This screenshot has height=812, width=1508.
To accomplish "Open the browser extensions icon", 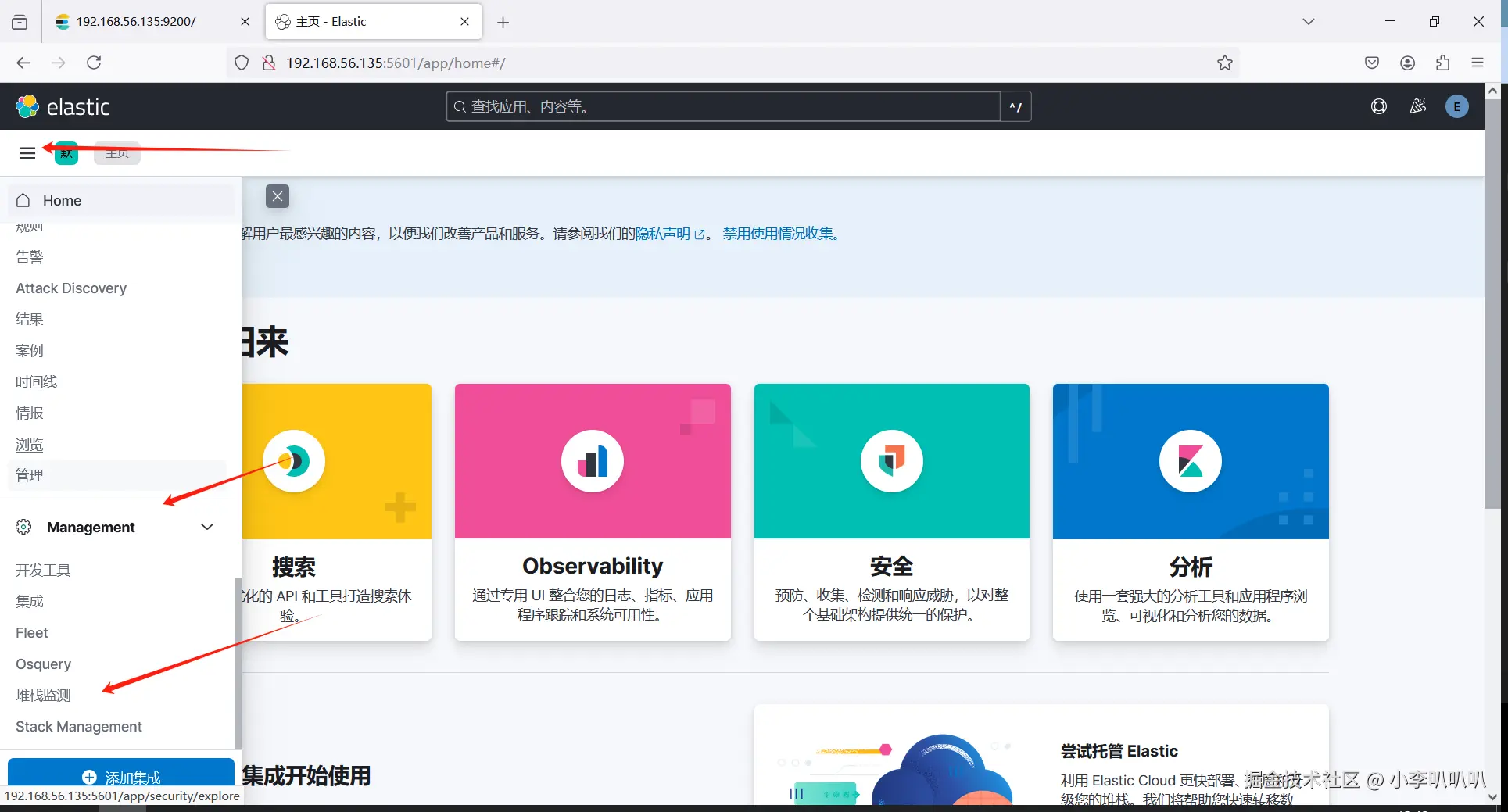I will 1443,63.
